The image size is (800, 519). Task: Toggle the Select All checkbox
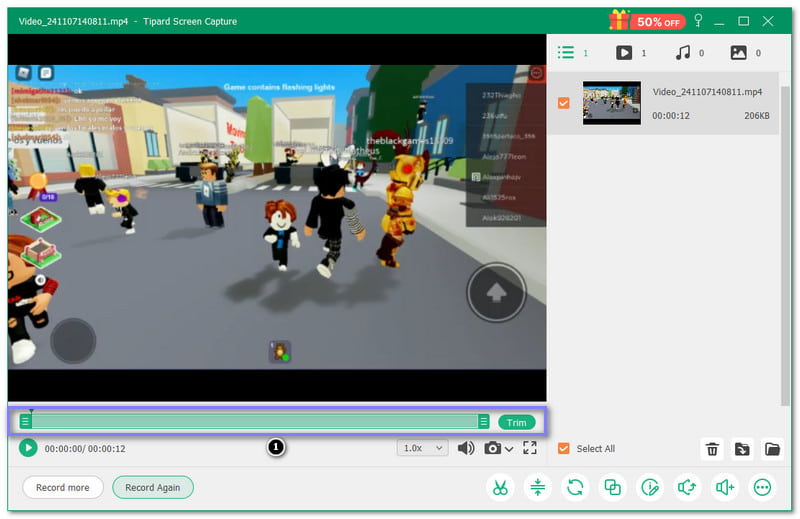(x=563, y=448)
